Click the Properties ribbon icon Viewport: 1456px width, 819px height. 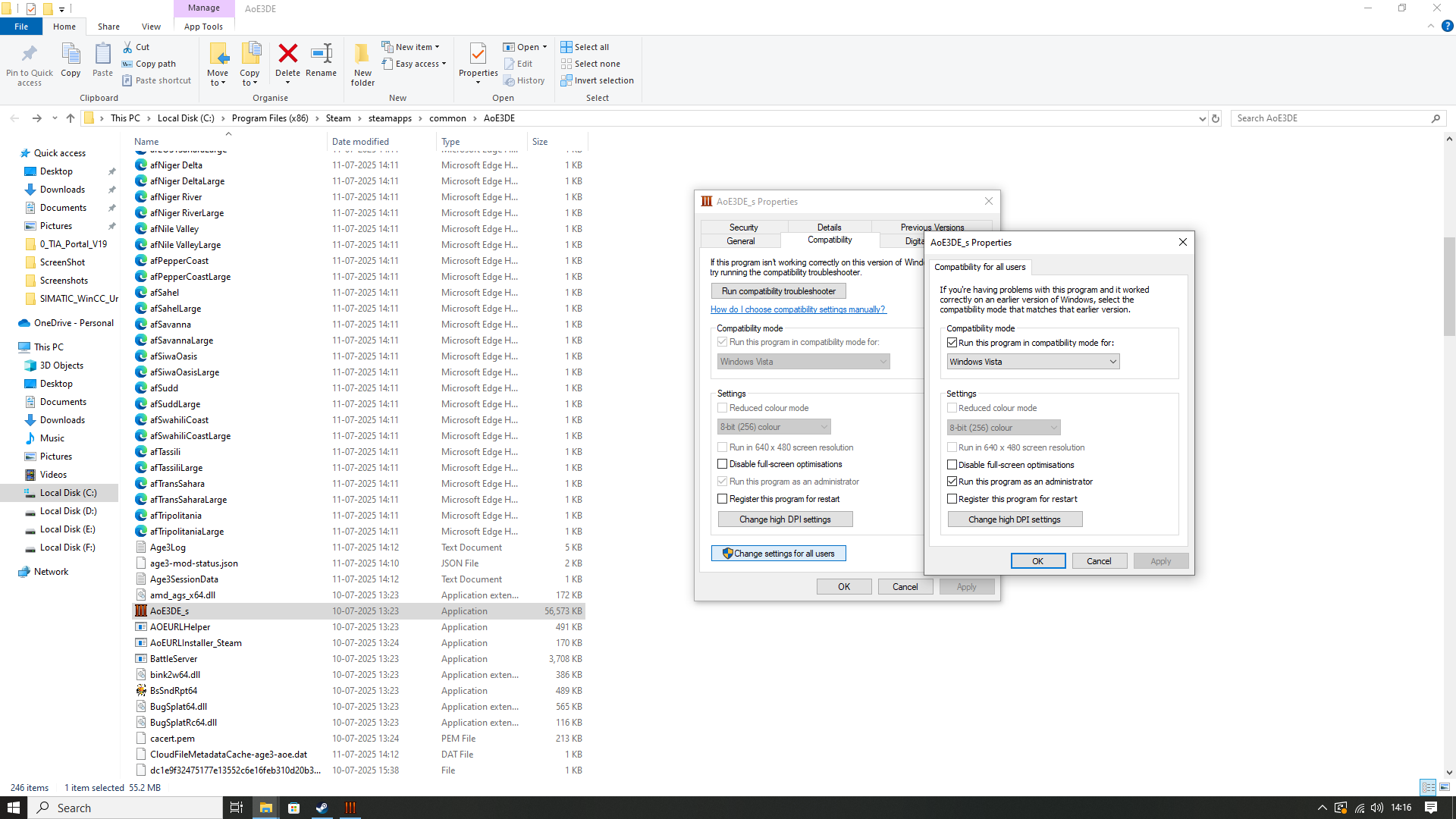(x=478, y=55)
